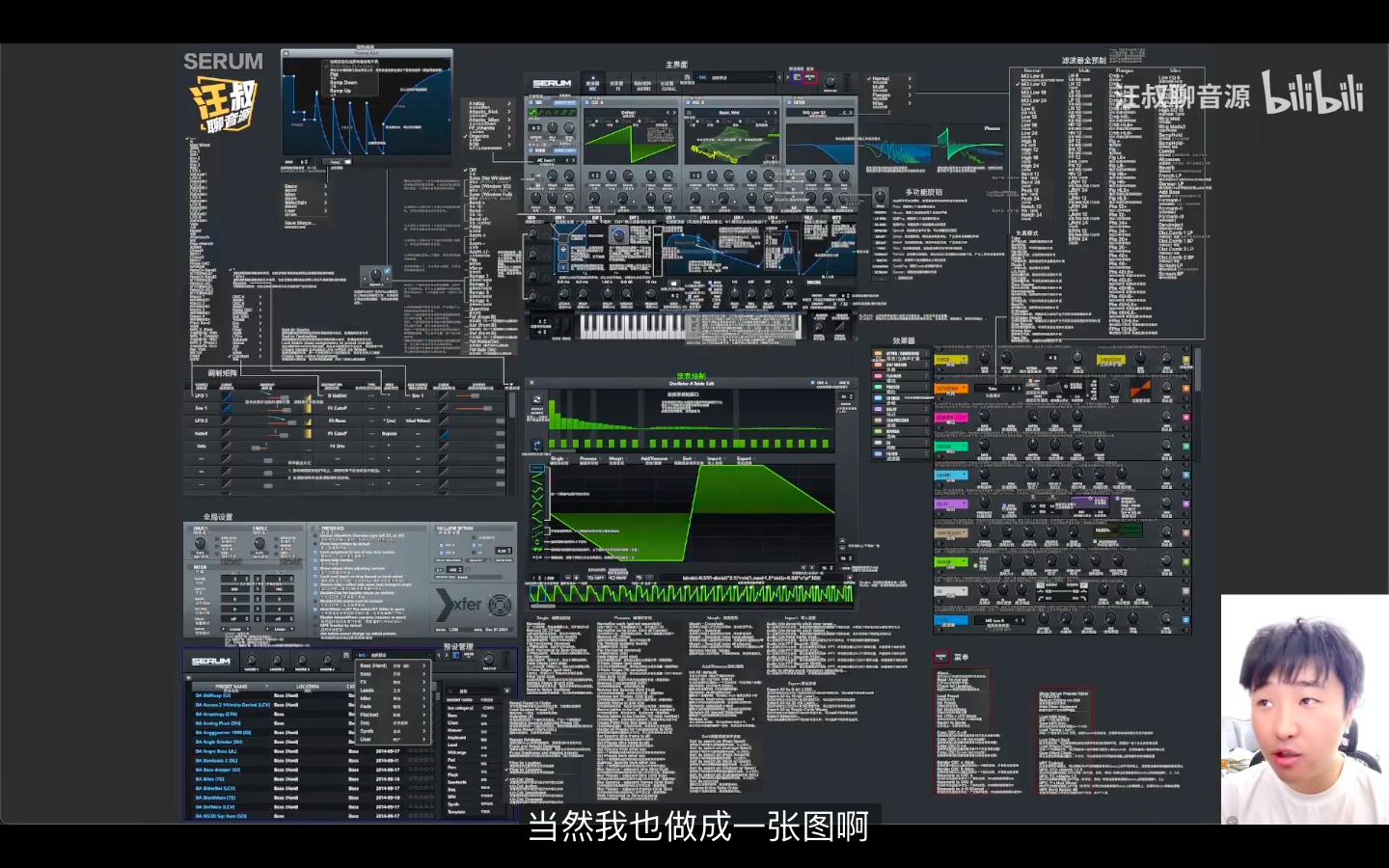Screen dimensions: 1389x868
Task: Toggle OSC A enable switch
Action: click(x=586, y=102)
